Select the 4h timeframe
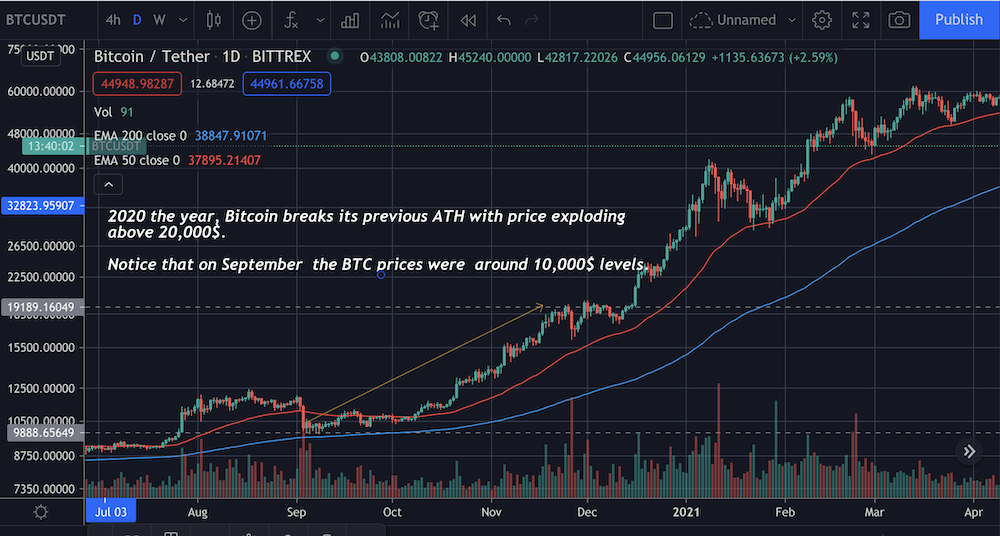This screenshot has height=536, width=1000. [113, 20]
